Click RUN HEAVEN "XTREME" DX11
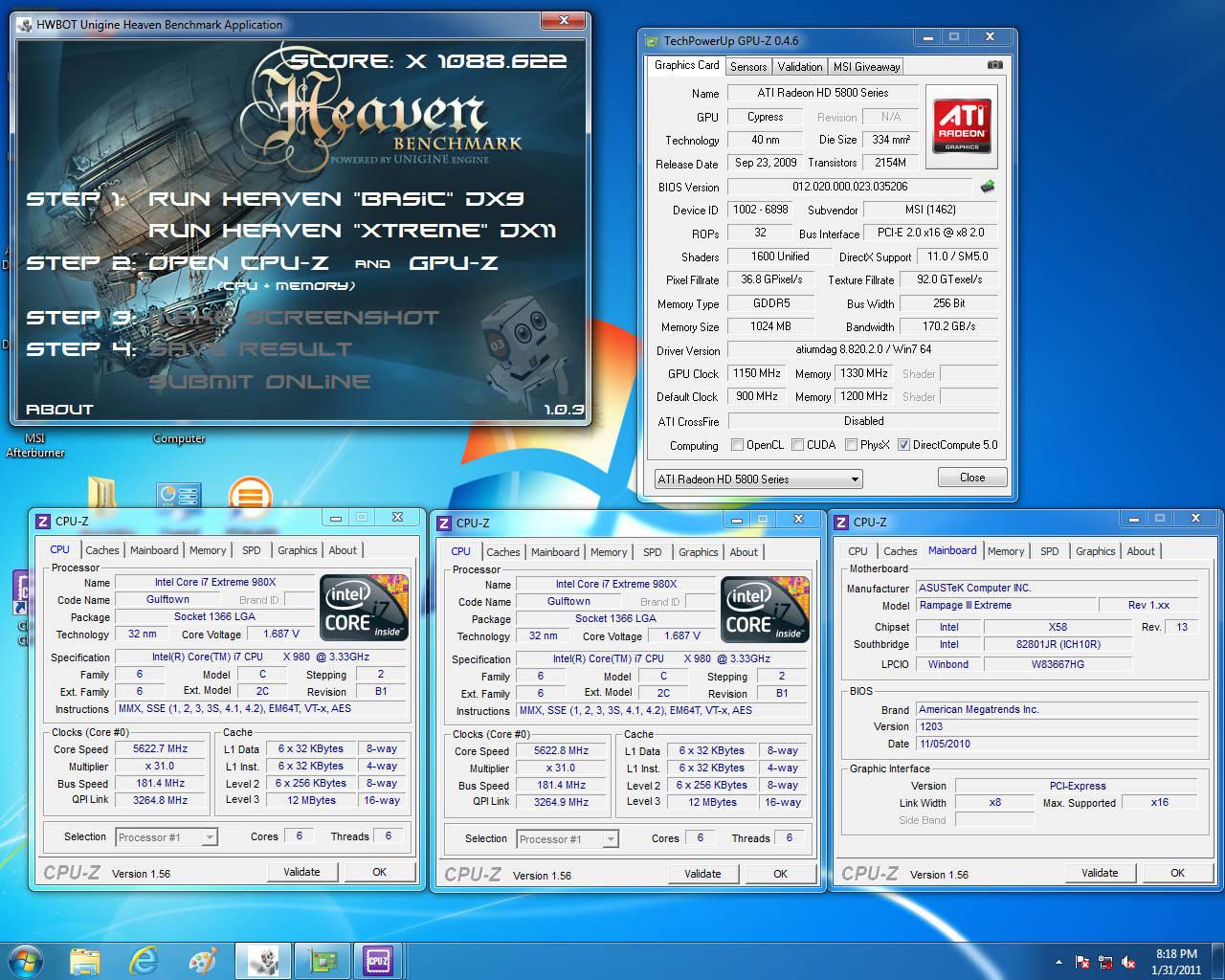The height and width of the screenshot is (980, 1225). pyautogui.click(x=352, y=231)
